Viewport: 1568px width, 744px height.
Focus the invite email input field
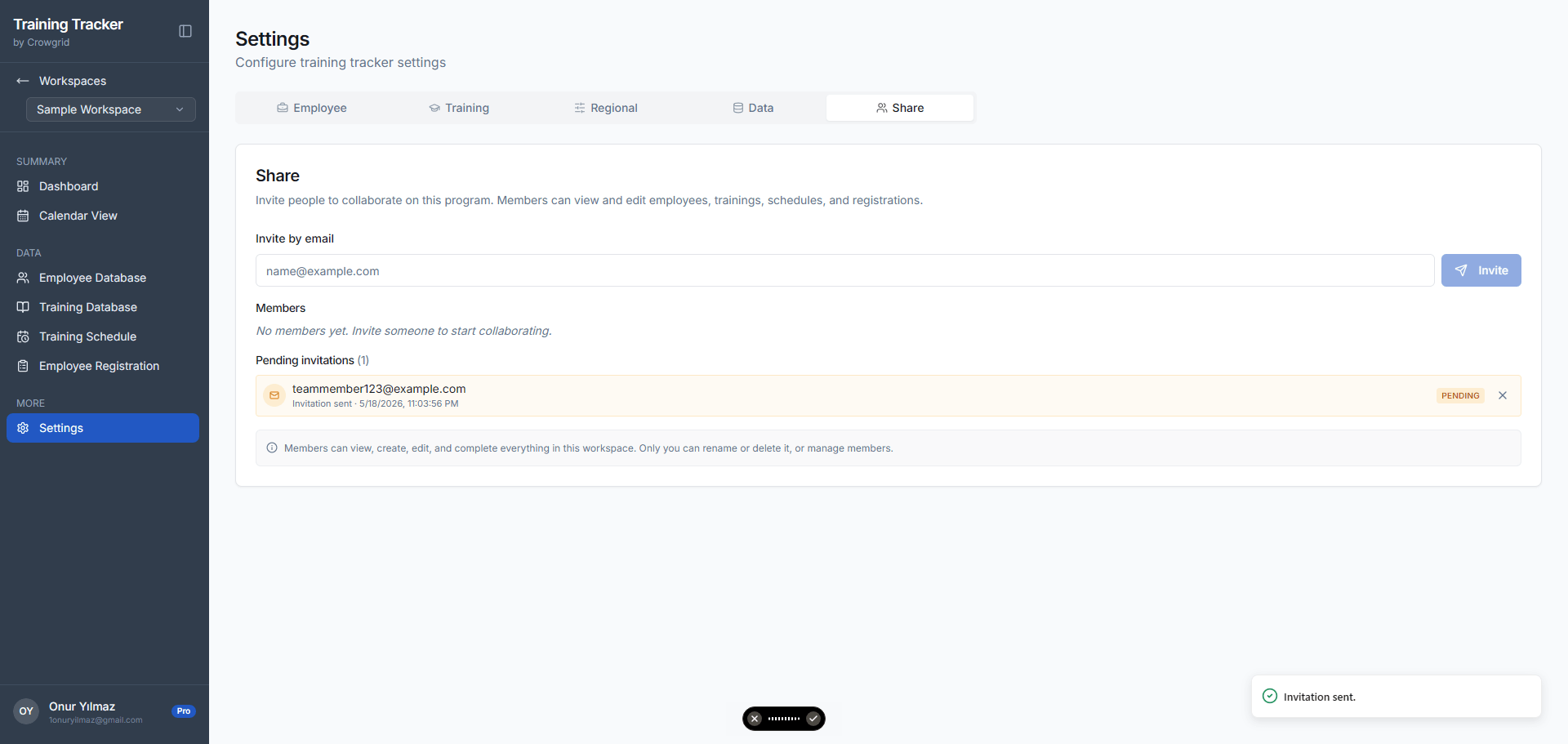click(844, 270)
